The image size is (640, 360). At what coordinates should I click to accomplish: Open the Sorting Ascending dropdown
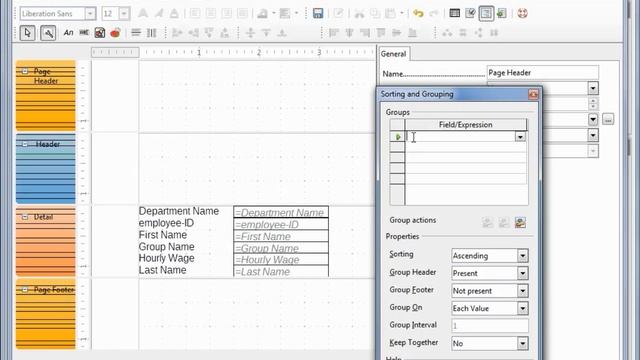(522, 256)
